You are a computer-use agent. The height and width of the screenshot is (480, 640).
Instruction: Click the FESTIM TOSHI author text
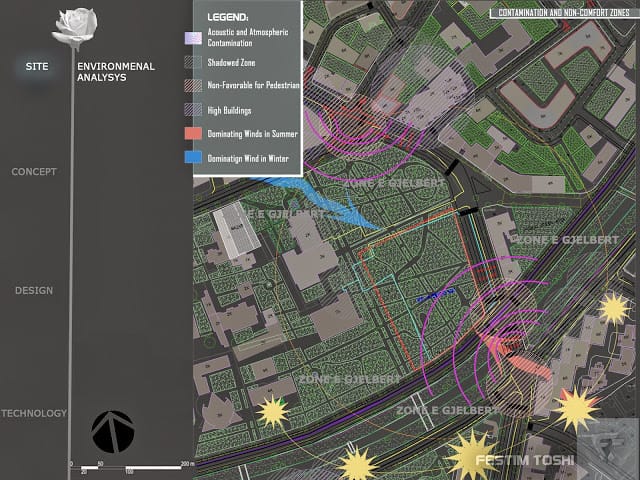tap(525, 460)
